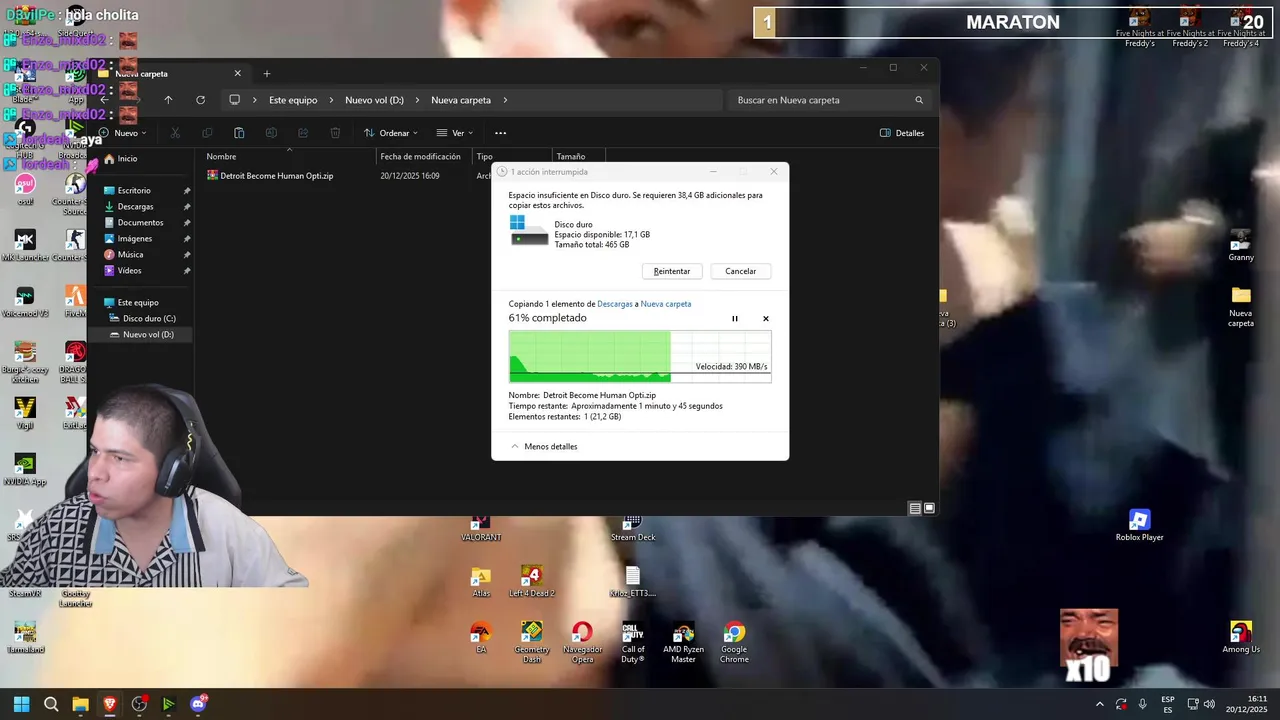The width and height of the screenshot is (1280, 720).
Task: Select the Left 4 Dead 2 desktop icon
Action: click(532, 582)
